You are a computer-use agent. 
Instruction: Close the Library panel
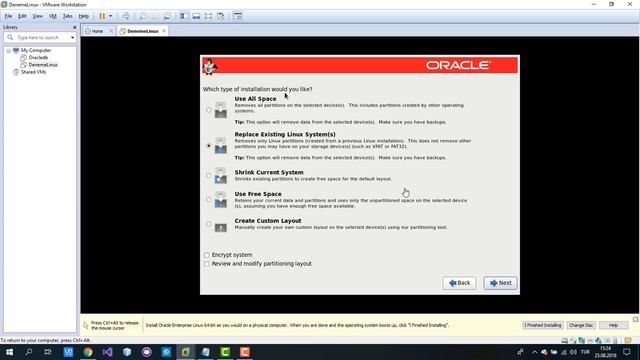(74, 27)
